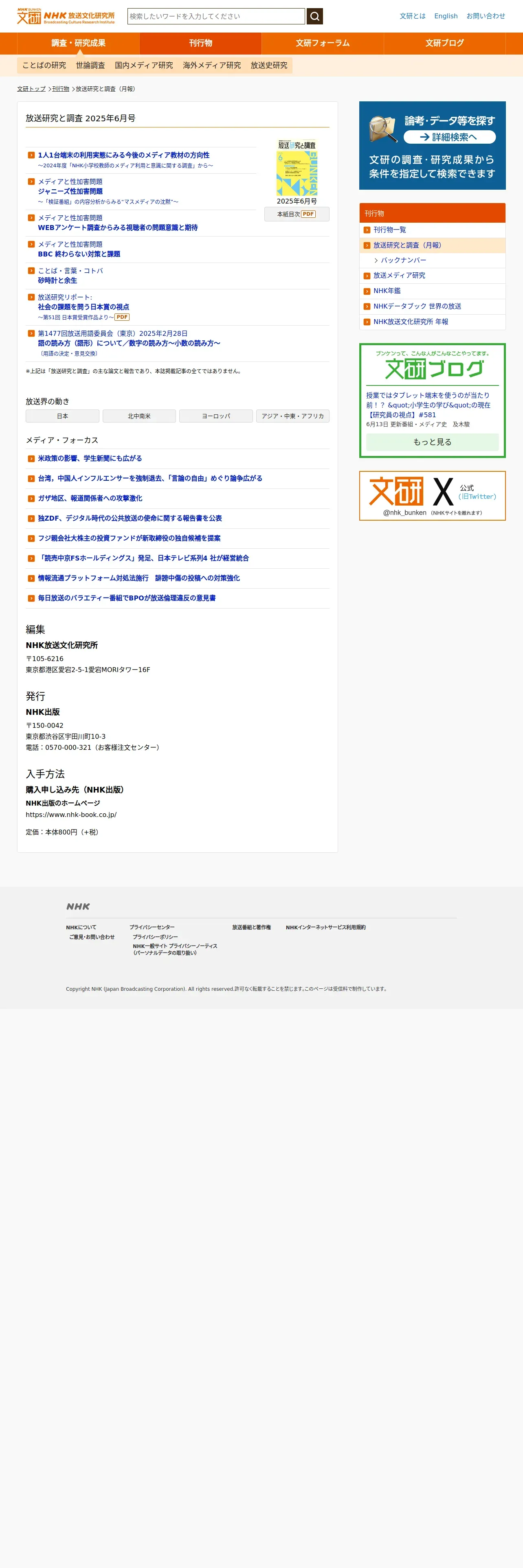
Task: Open the 調査・研究成果 tab
Action: point(79,43)
